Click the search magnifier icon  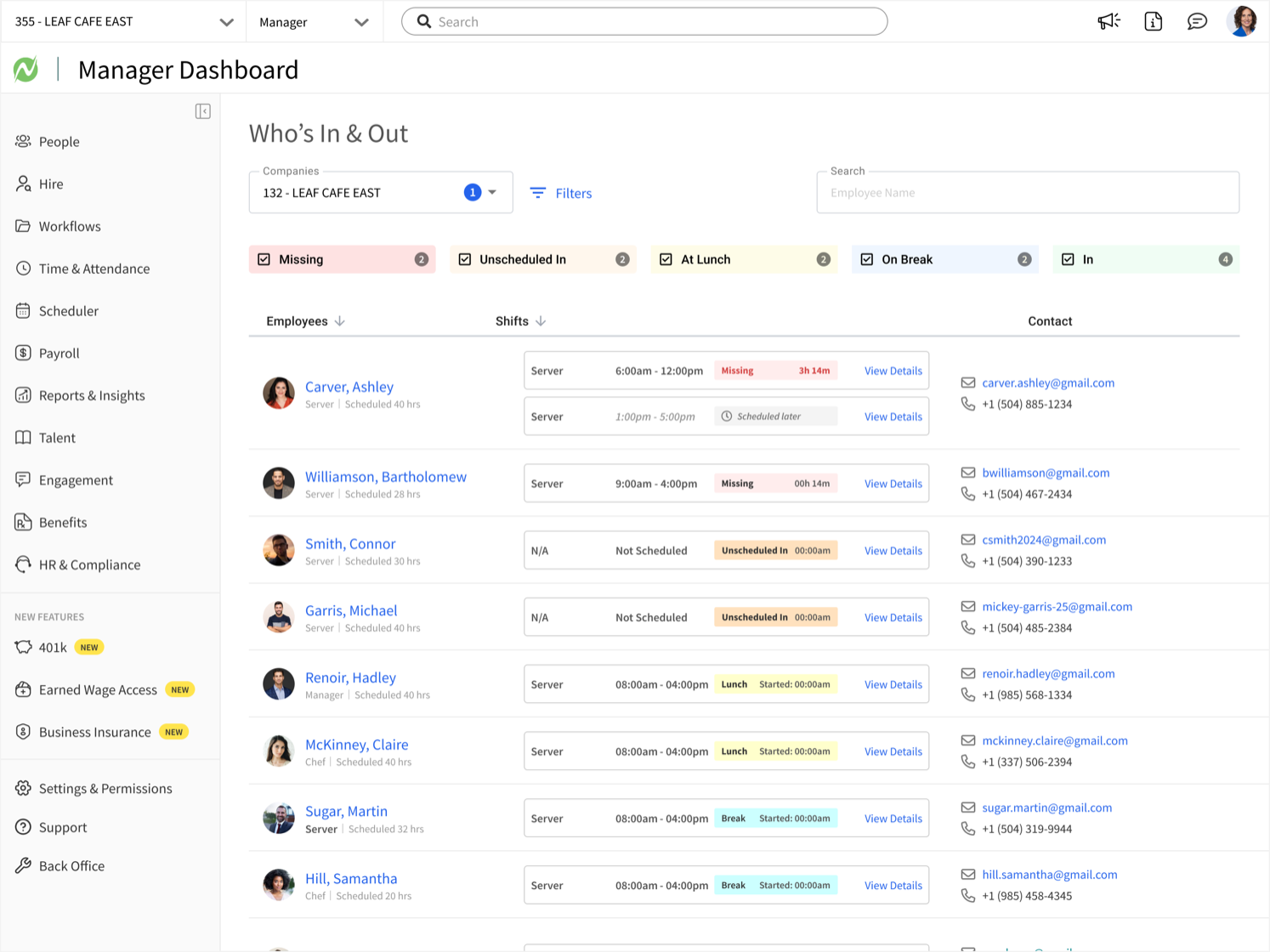(423, 21)
